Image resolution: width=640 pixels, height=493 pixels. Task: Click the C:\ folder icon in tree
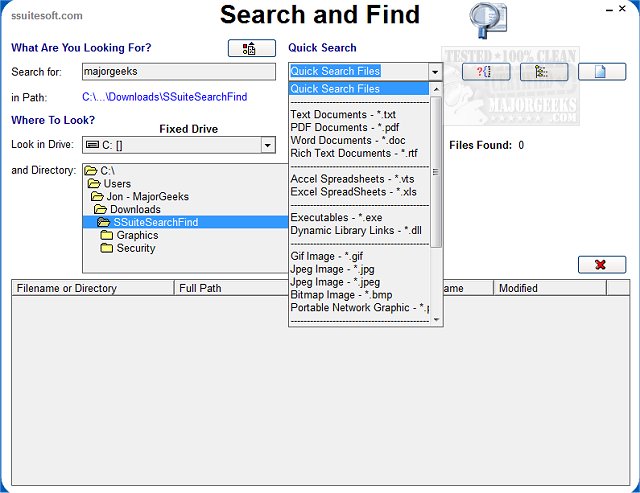tap(91, 171)
